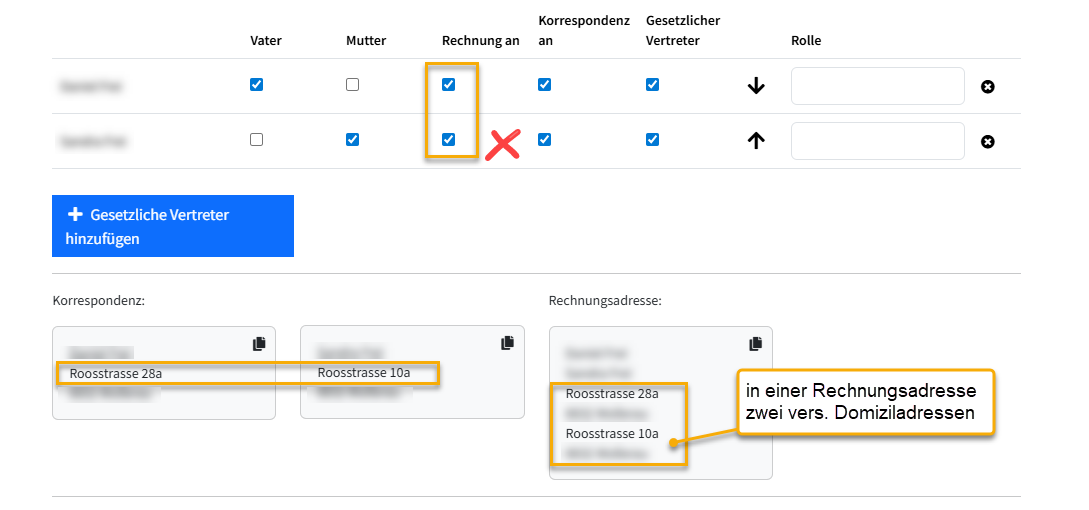The width and height of the screenshot is (1089, 510).
Task: Focus the Rolle field in second row
Action: (x=877, y=141)
